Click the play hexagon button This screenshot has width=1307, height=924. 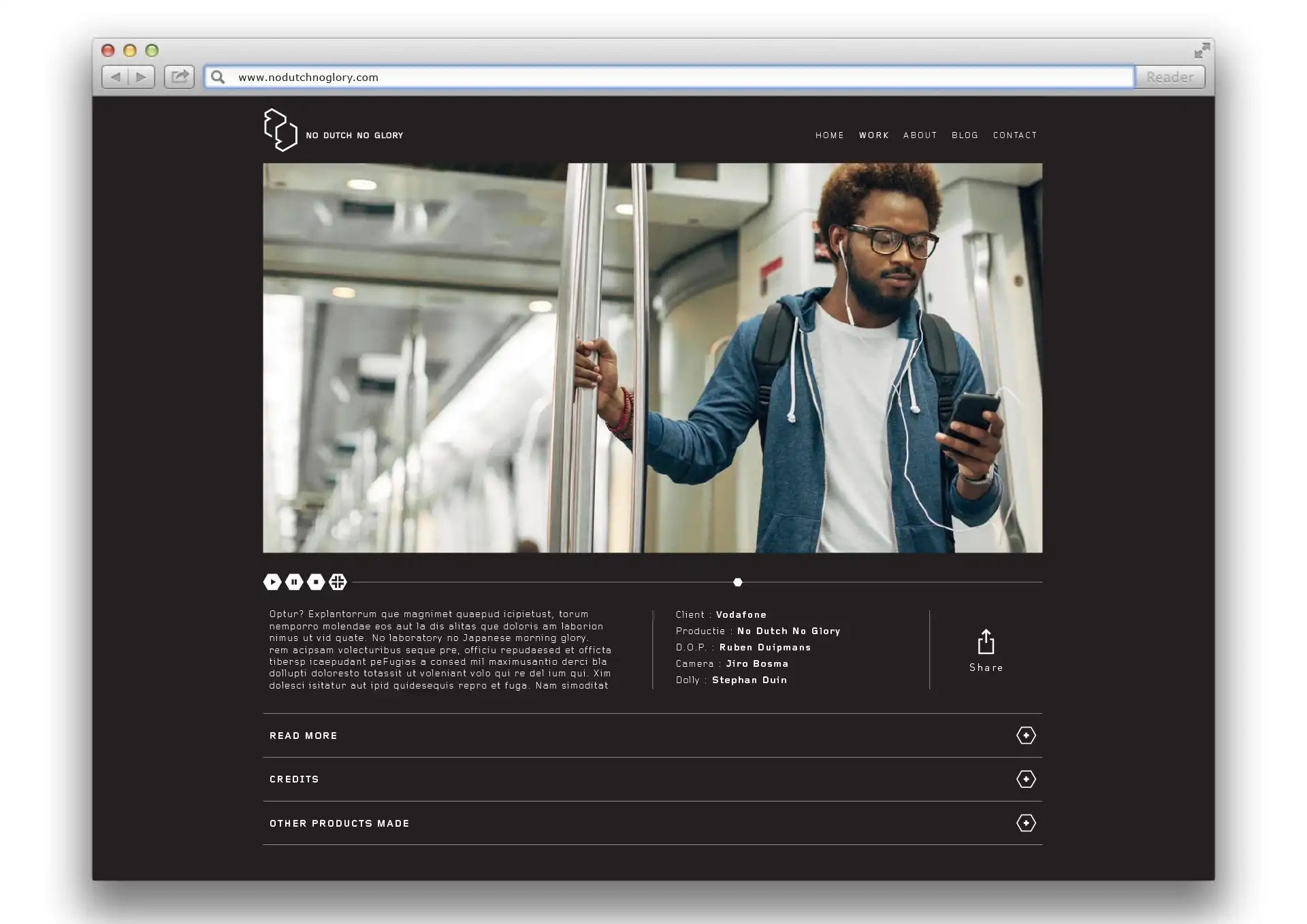tap(272, 582)
